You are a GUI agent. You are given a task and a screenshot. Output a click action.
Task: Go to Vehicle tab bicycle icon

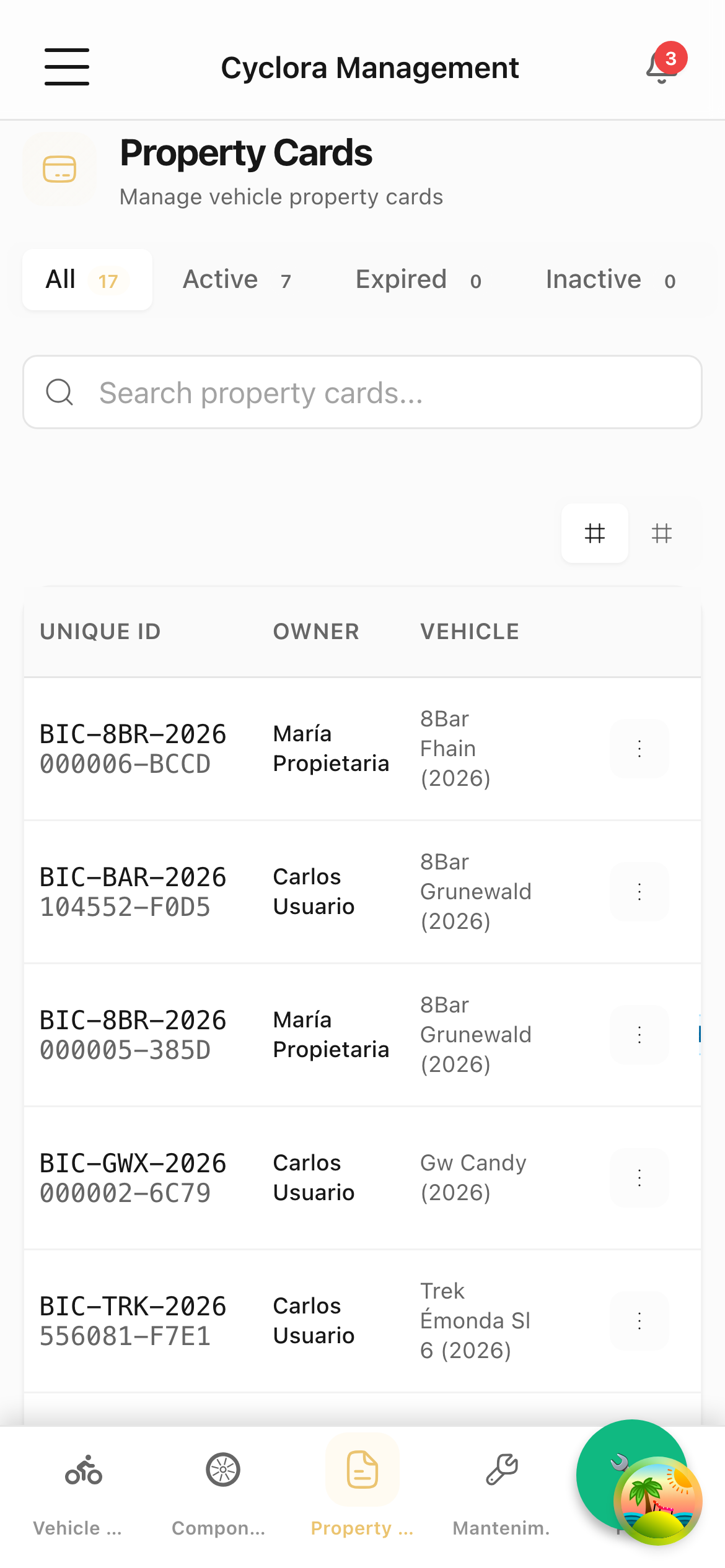coord(84,1471)
